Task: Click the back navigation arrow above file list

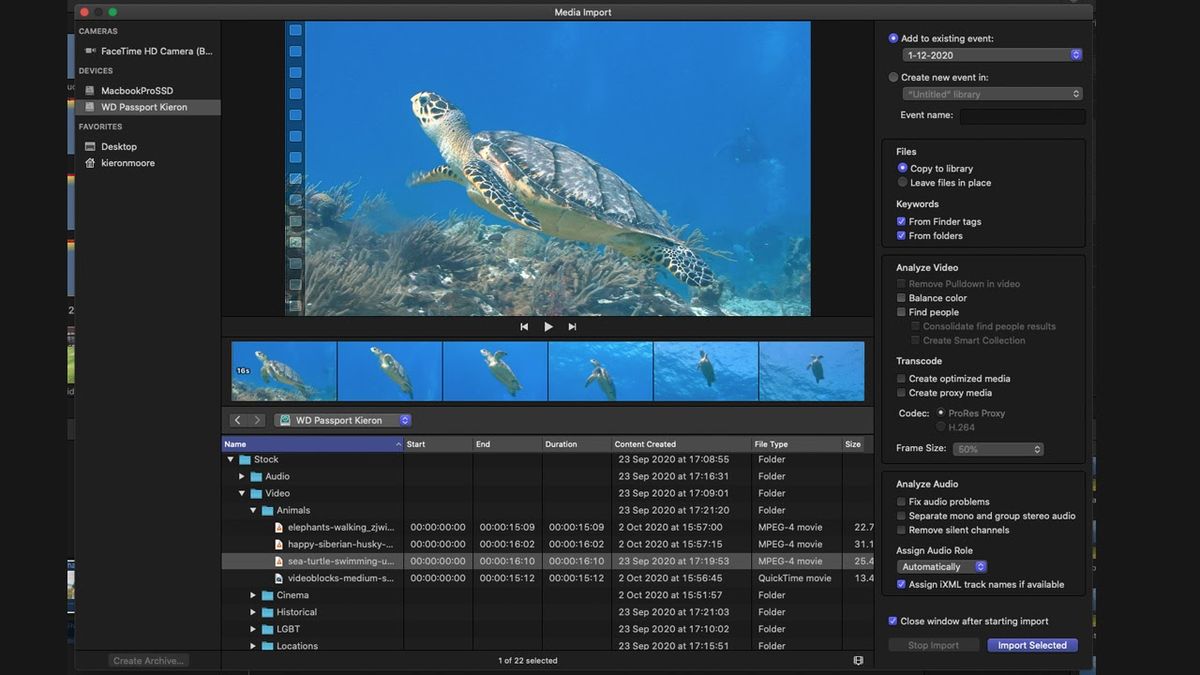Action: (237, 419)
